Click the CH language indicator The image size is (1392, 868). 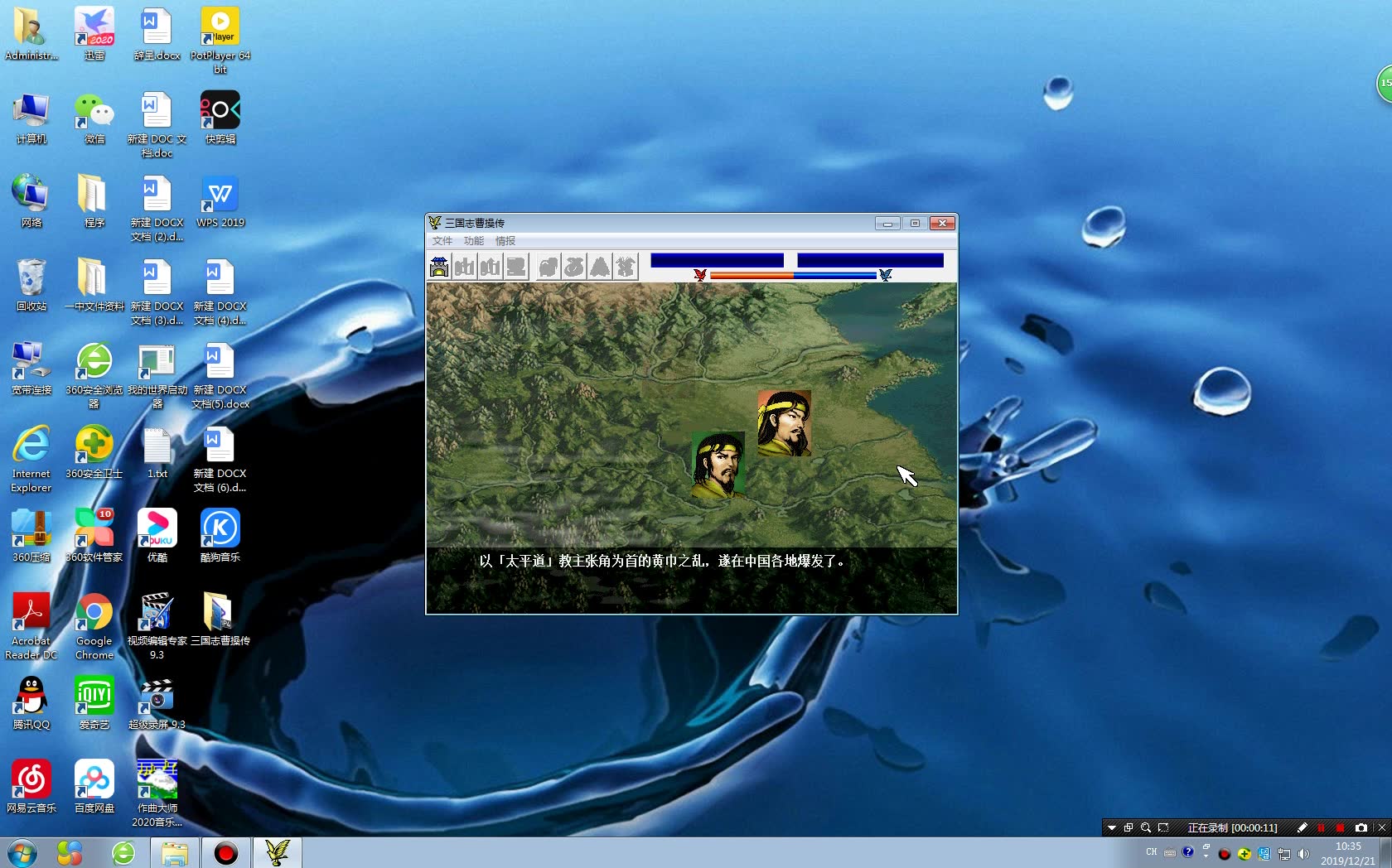click(1151, 851)
